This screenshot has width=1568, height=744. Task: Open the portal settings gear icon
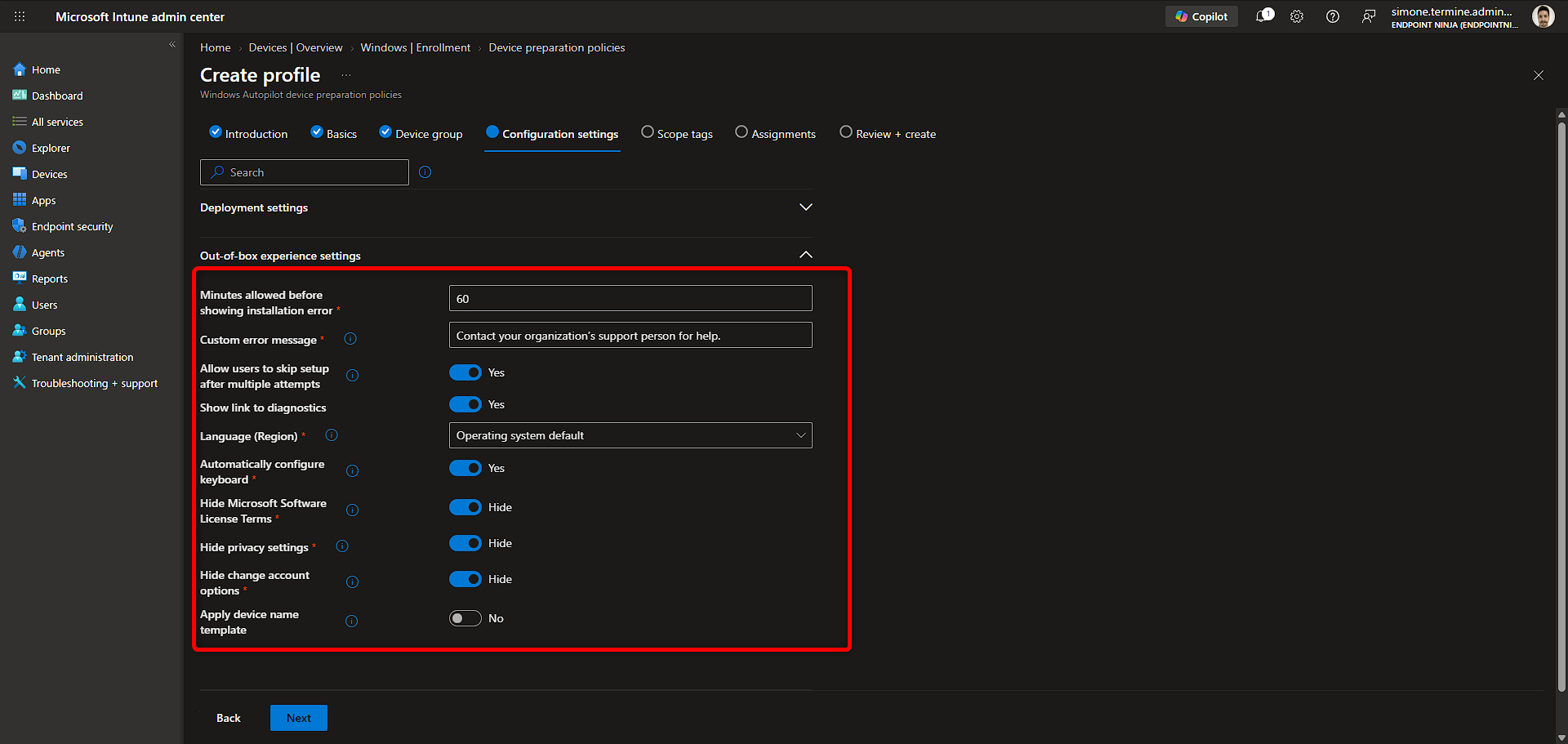[1297, 16]
